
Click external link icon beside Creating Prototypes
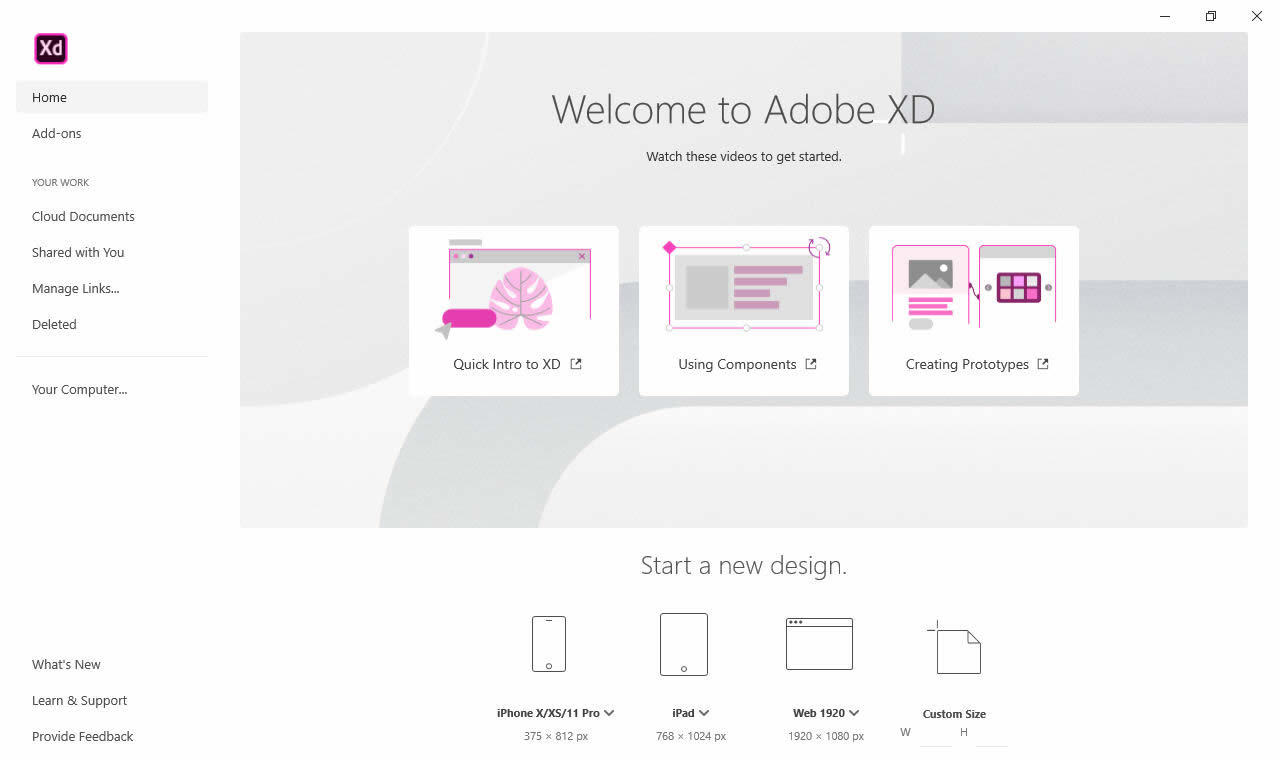pos(1043,364)
